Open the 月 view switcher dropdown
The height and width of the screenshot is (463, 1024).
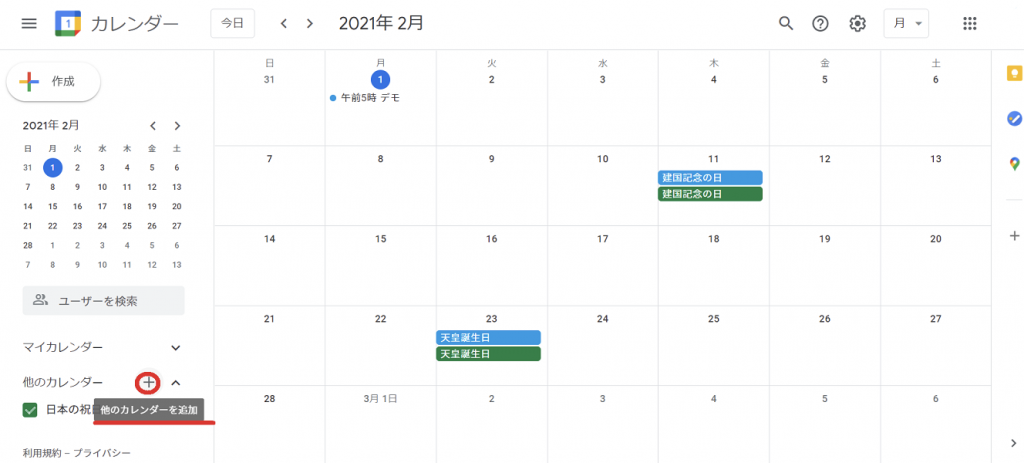[906, 23]
